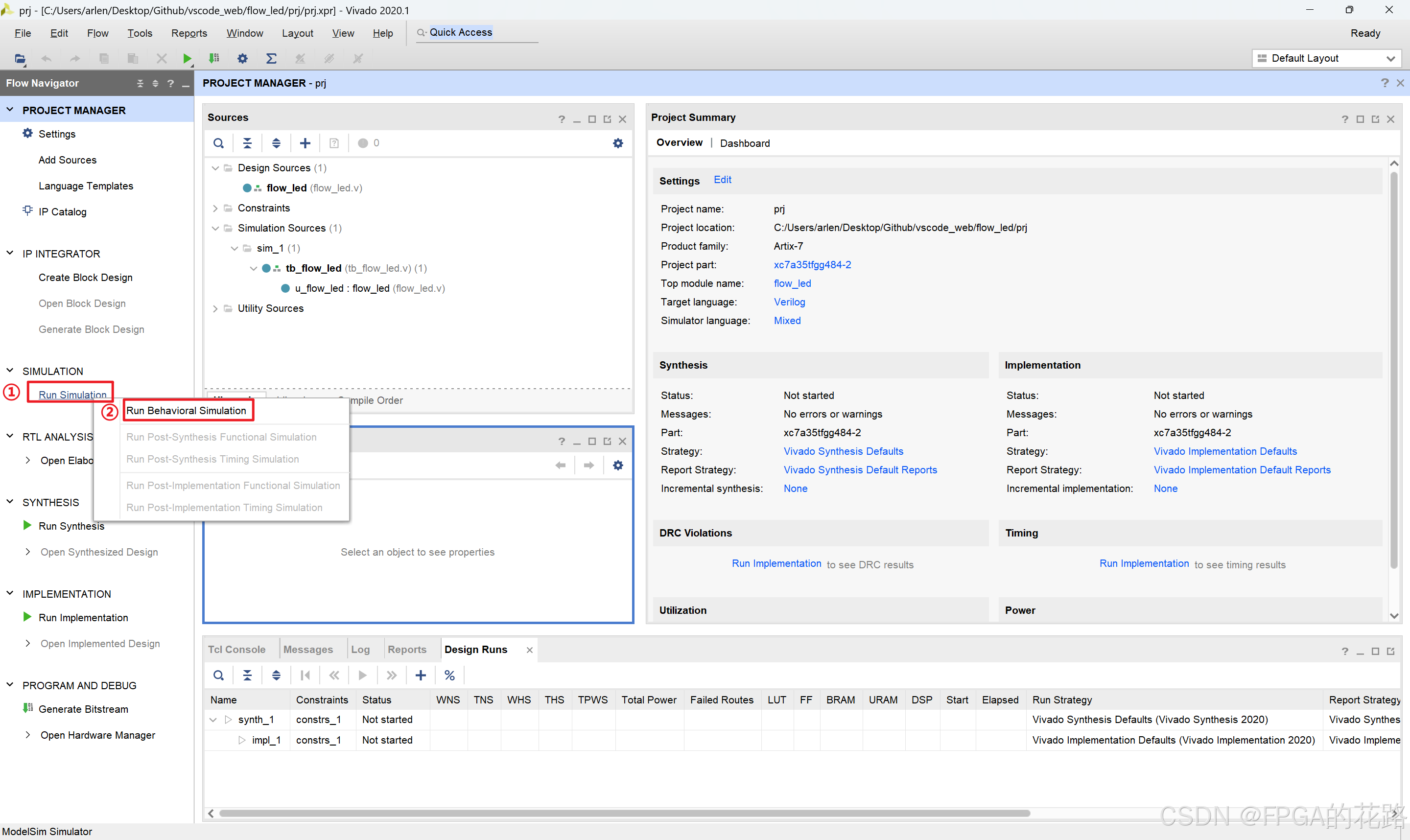This screenshot has width=1410, height=840.
Task: Open properties panel settings gear
Action: [618, 466]
